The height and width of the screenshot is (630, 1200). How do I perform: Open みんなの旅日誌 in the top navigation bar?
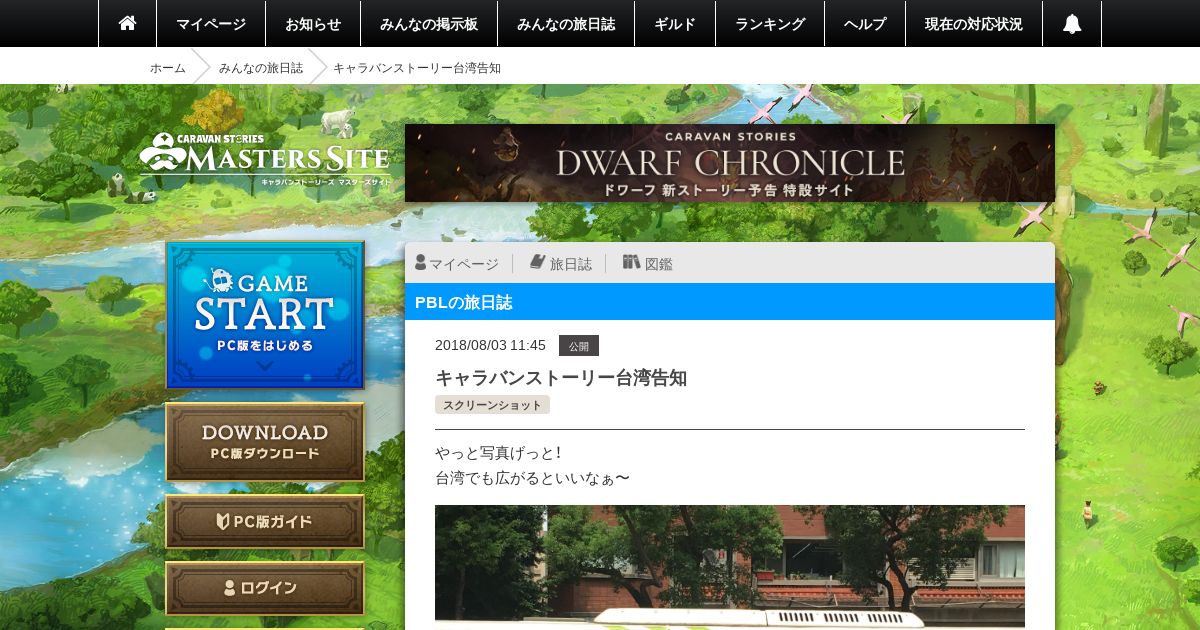click(x=566, y=24)
